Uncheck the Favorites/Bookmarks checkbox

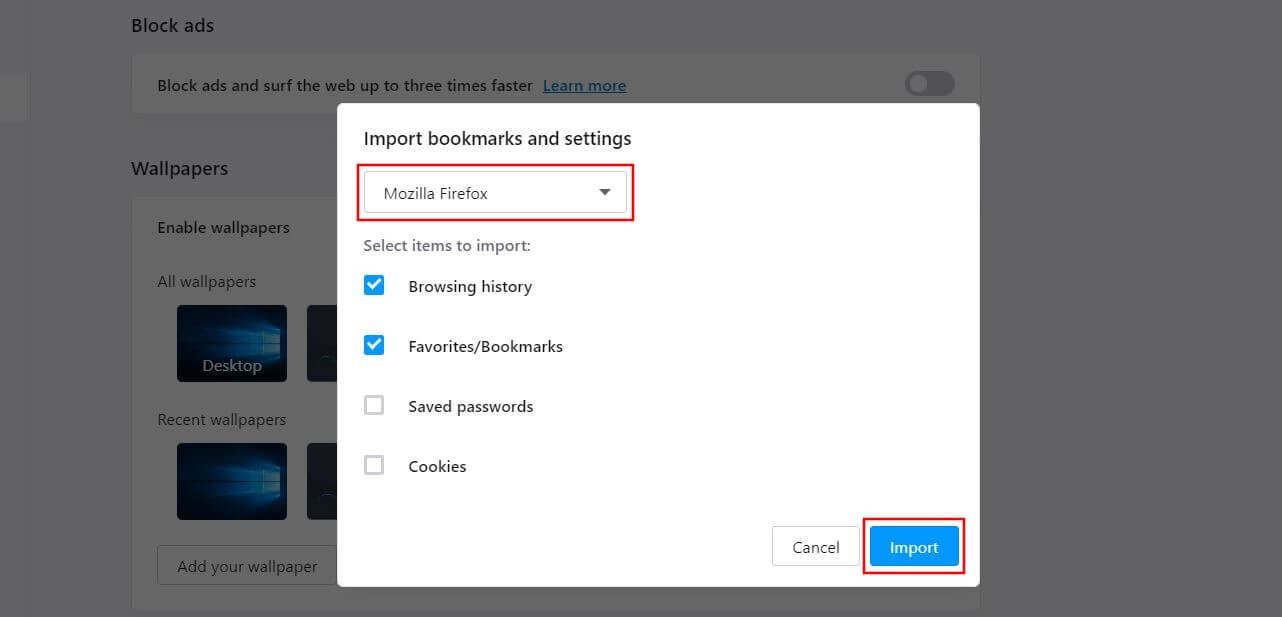(374, 346)
